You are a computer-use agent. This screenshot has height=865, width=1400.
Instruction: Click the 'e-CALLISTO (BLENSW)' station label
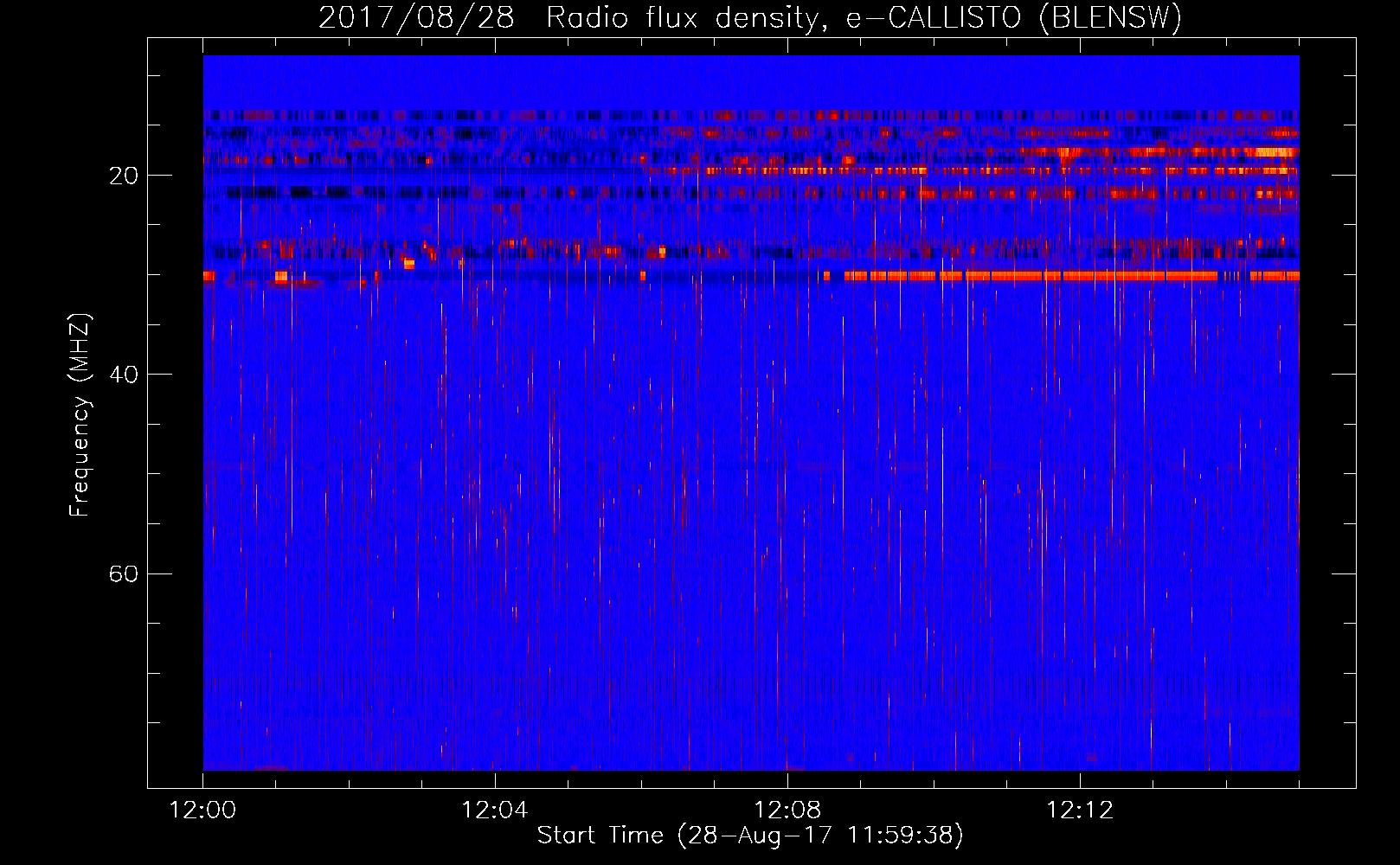tap(1013, 17)
